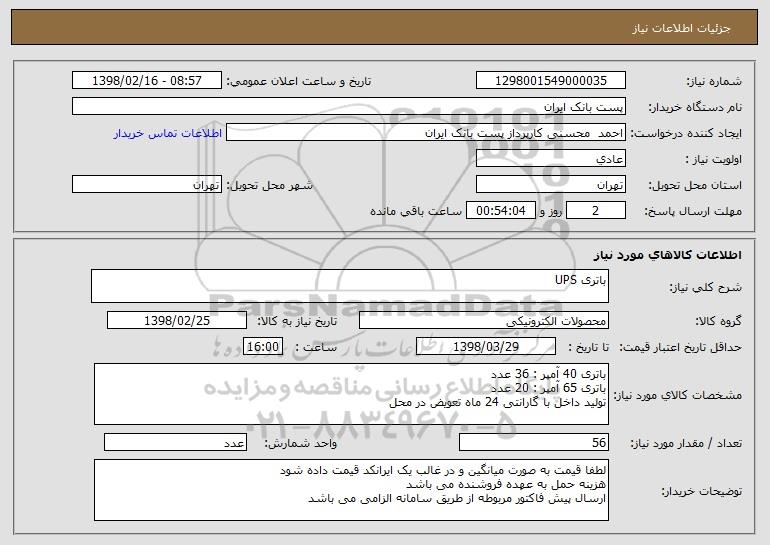Click the label استان محل تحویل
The height and width of the screenshot is (545, 770).
click(x=695, y=186)
